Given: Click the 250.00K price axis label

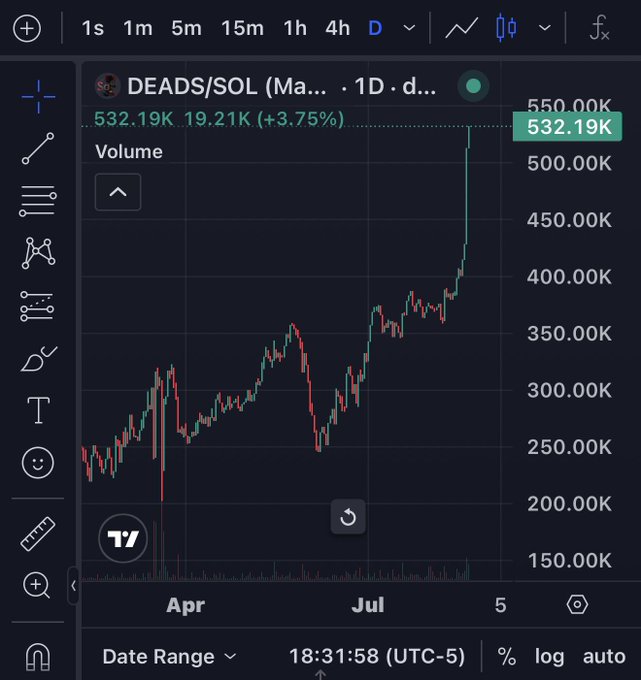Looking at the screenshot, I should (x=569, y=447).
